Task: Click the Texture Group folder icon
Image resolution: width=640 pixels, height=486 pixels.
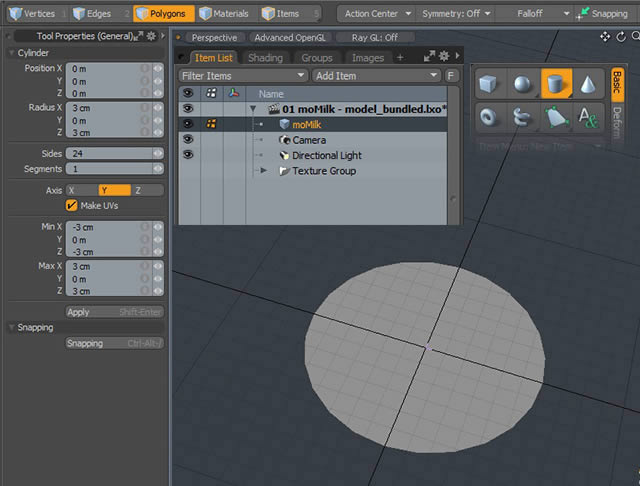Action: click(x=284, y=171)
